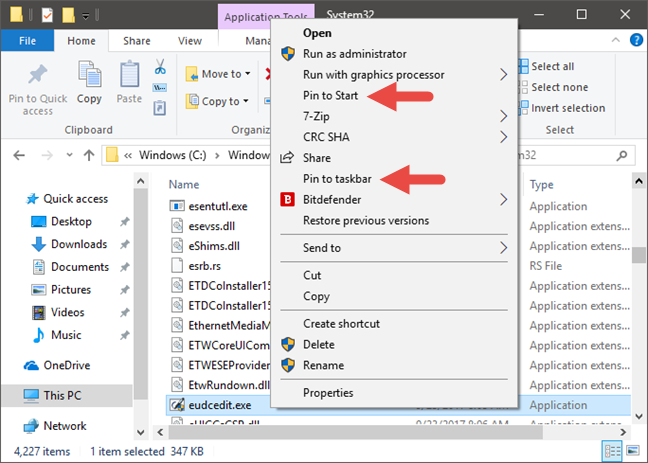
Task: Click the Cut scissors icon in Clipboard group
Action: click(x=160, y=67)
